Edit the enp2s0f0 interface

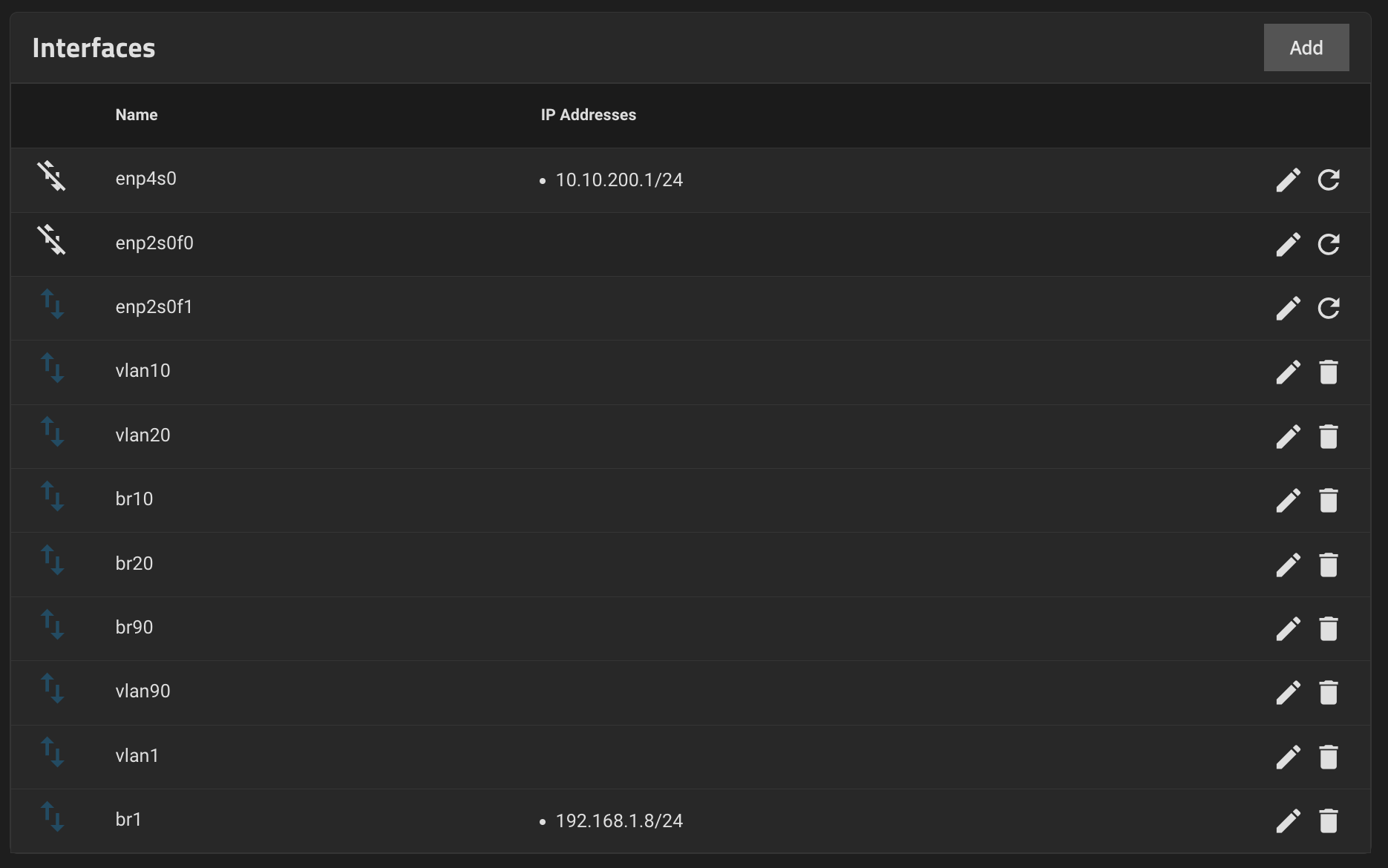pyautogui.click(x=1288, y=244)
